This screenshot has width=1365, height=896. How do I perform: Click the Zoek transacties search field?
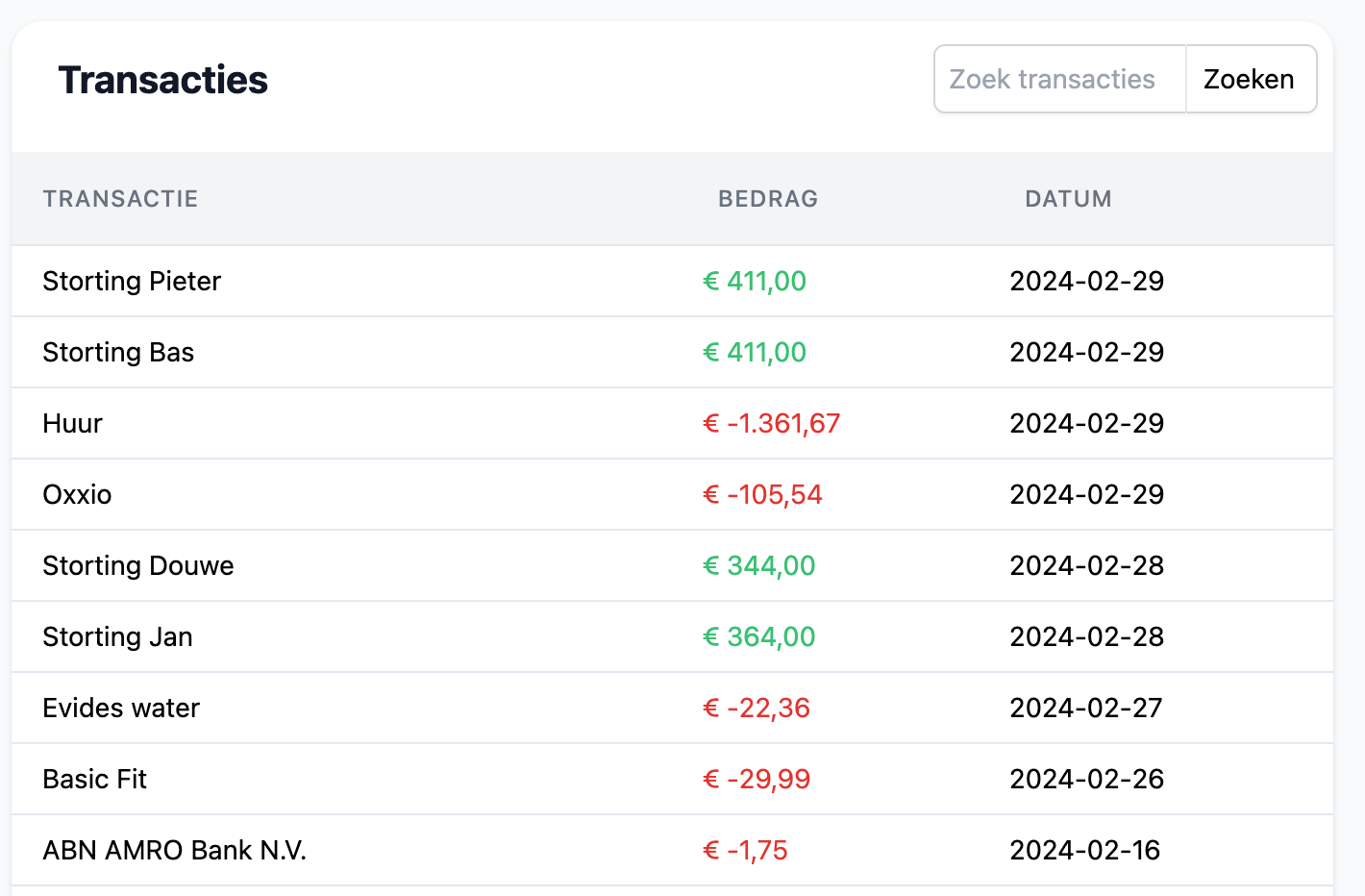click(x=1057, y=79)
